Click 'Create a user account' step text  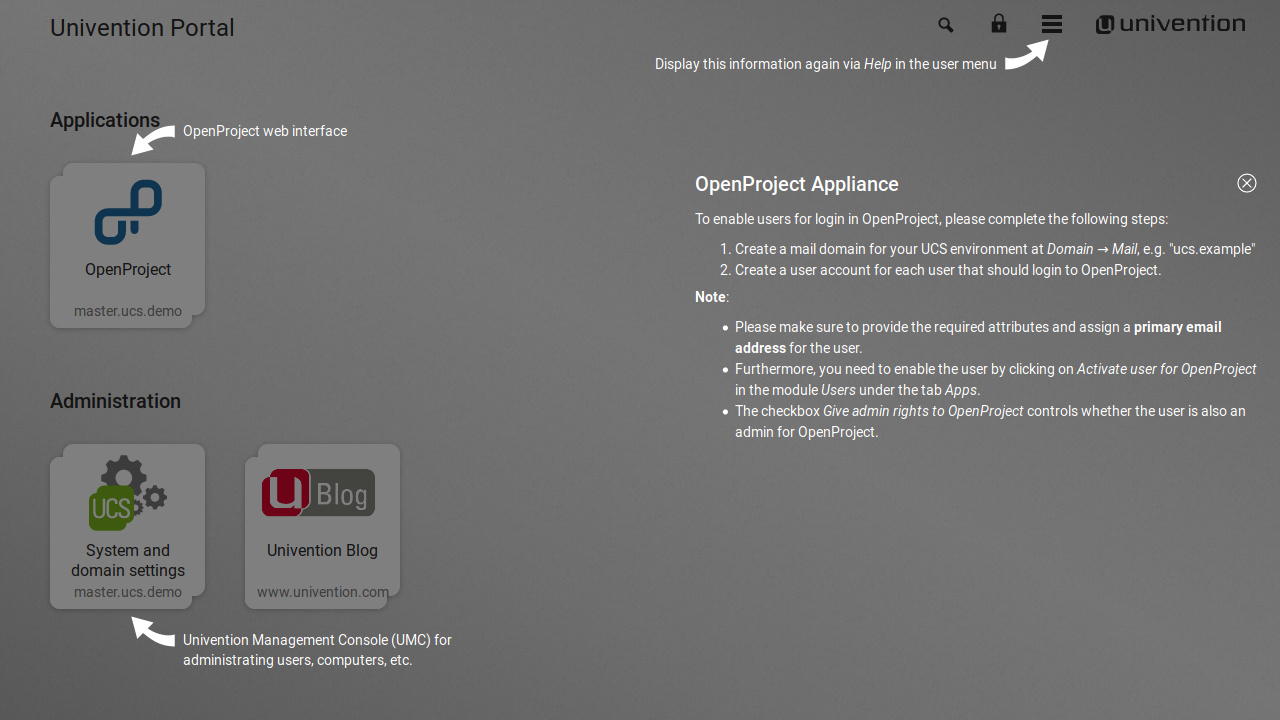coord(948,270)
